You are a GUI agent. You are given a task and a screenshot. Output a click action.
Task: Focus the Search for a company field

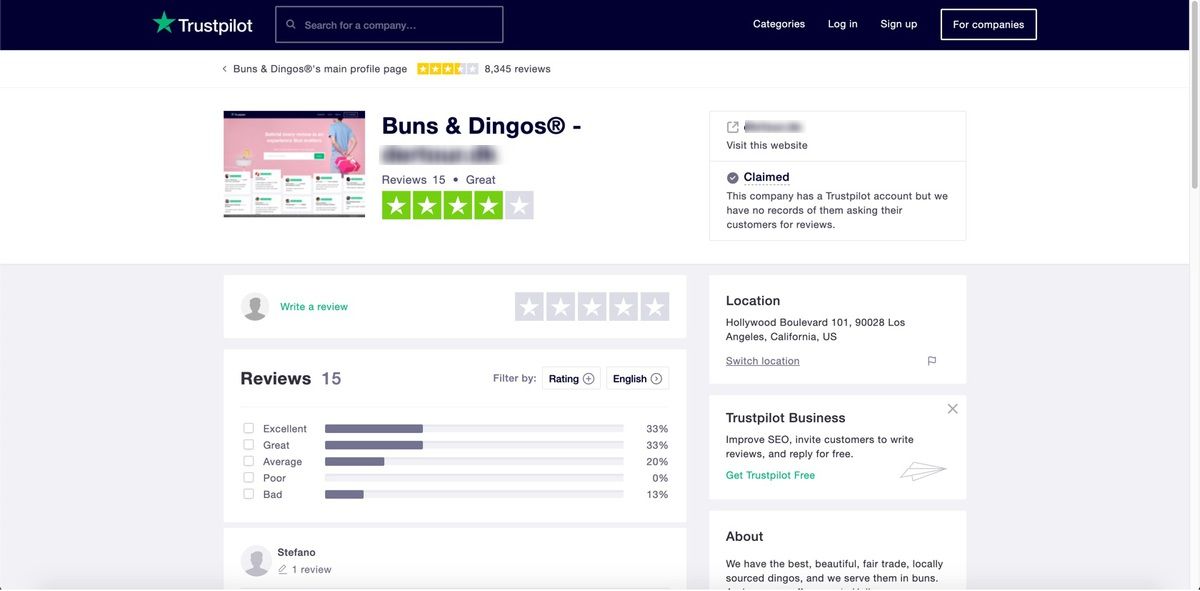click(389, 25)
